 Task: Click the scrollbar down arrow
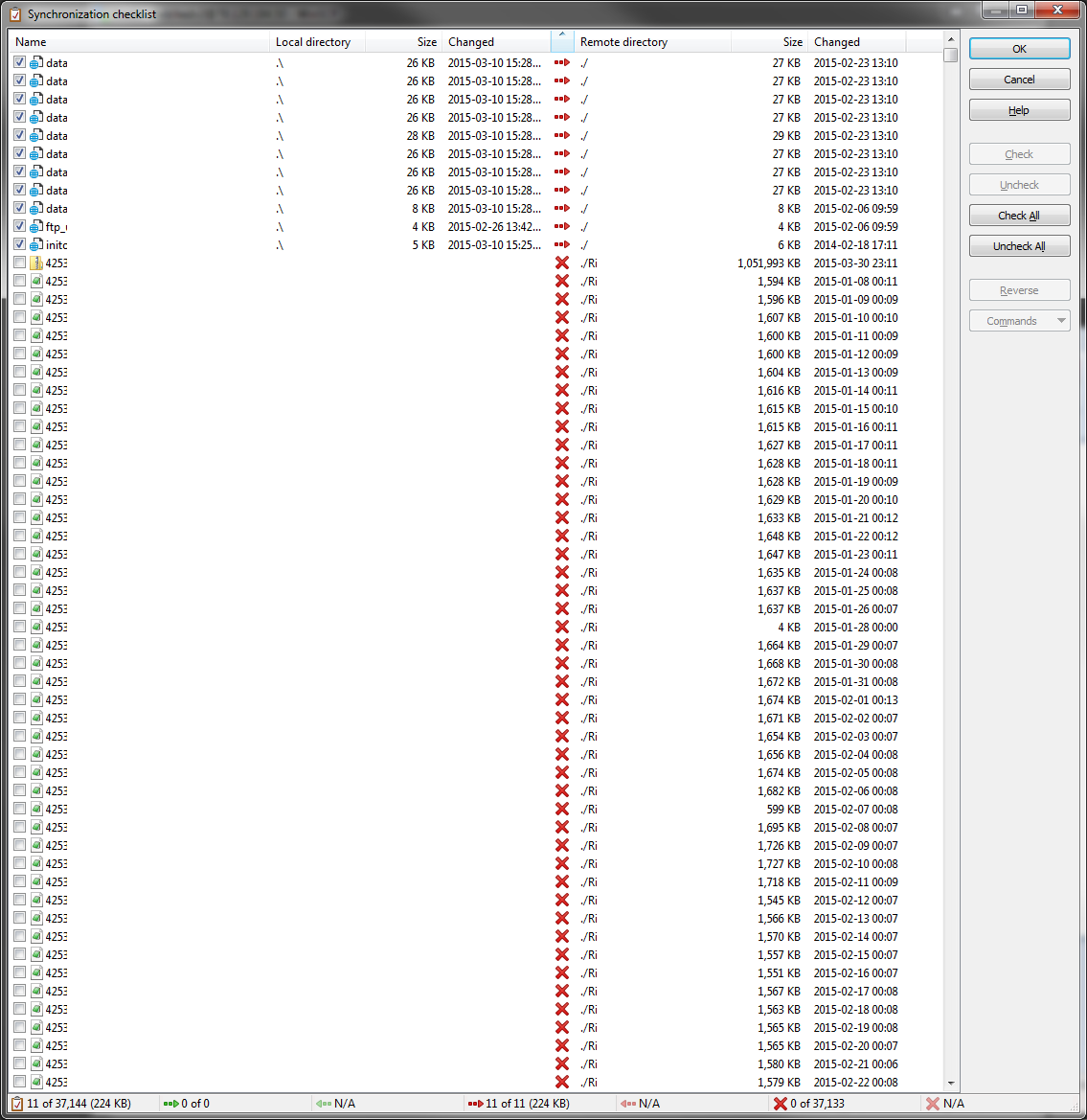tap(951, 1082)
